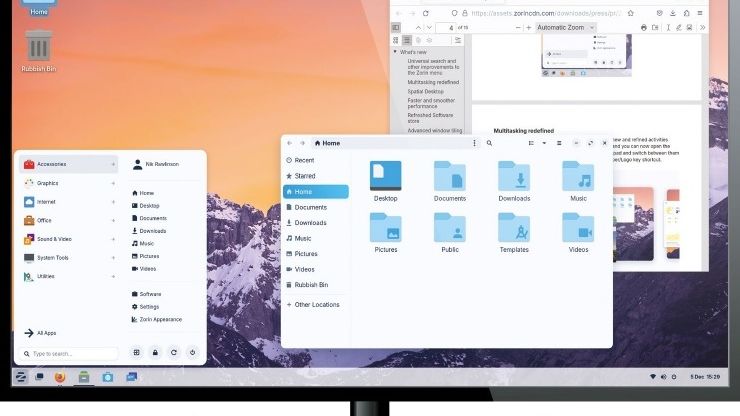
Task: Open volume icon in system tray
Action: tap(664, 377)
